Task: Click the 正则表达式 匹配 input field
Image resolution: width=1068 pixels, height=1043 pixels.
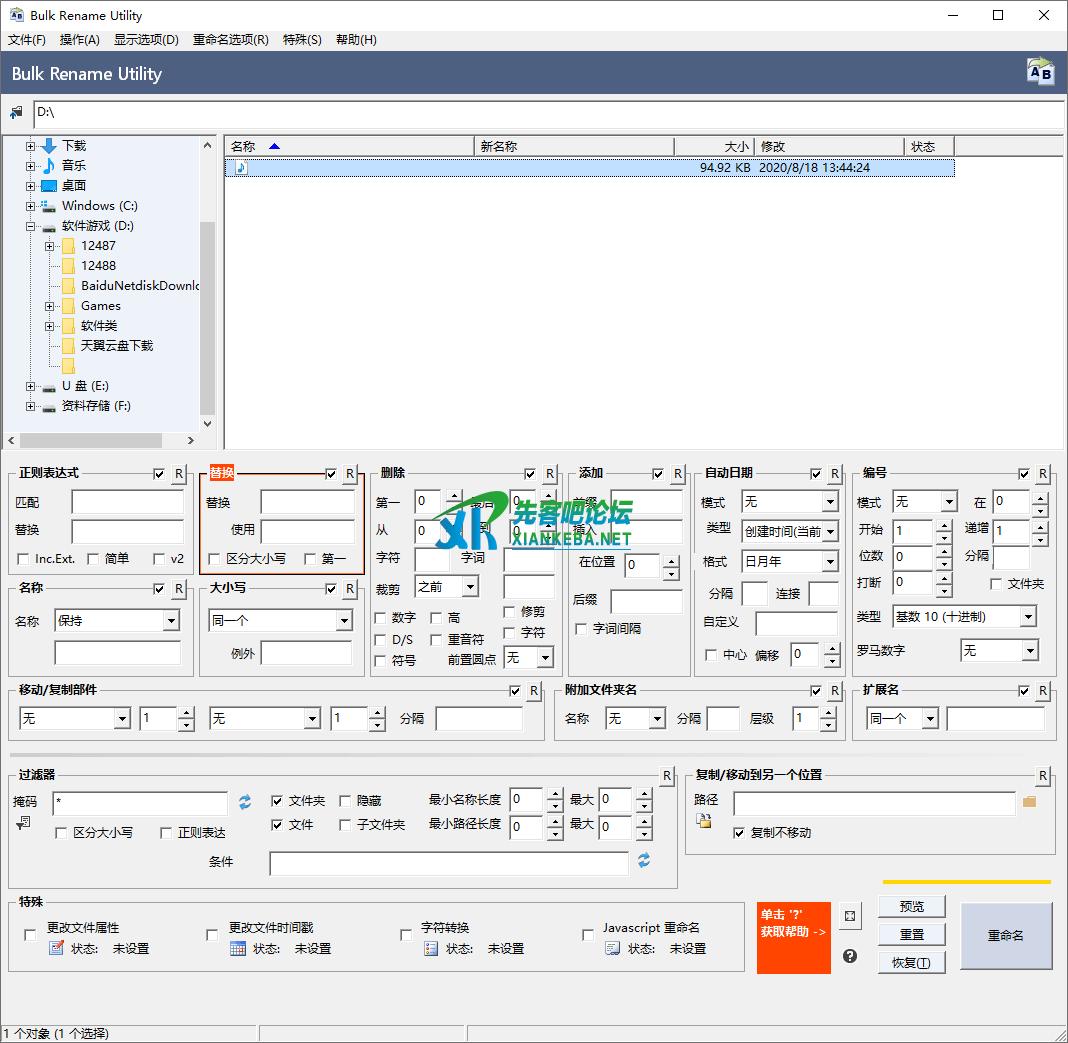Action: (x=127, y=502)
